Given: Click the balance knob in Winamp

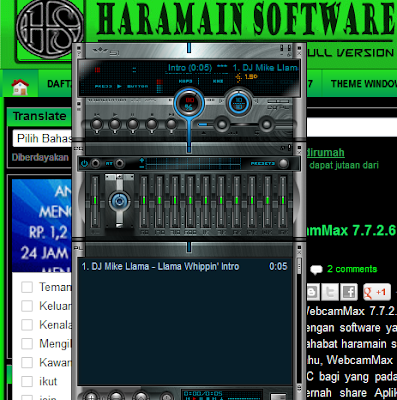Looking at the screenshot, I should click(266, 125).
